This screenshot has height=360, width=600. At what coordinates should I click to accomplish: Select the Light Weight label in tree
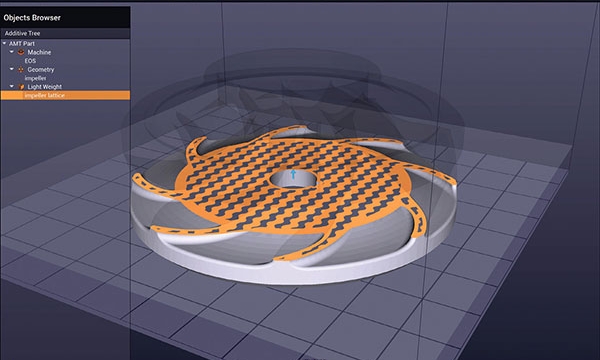pyautogui.click(x=44, y=87)
